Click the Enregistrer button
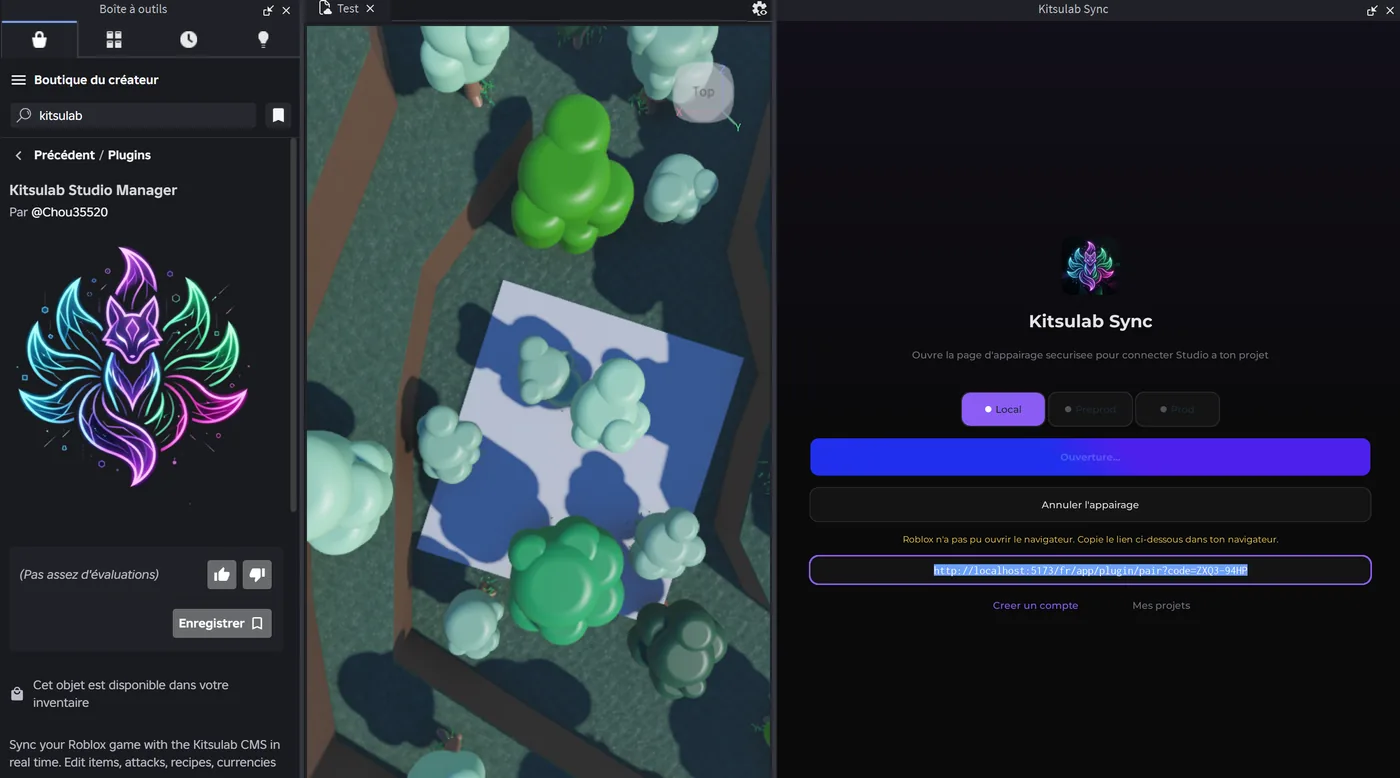 click(222, 623)
